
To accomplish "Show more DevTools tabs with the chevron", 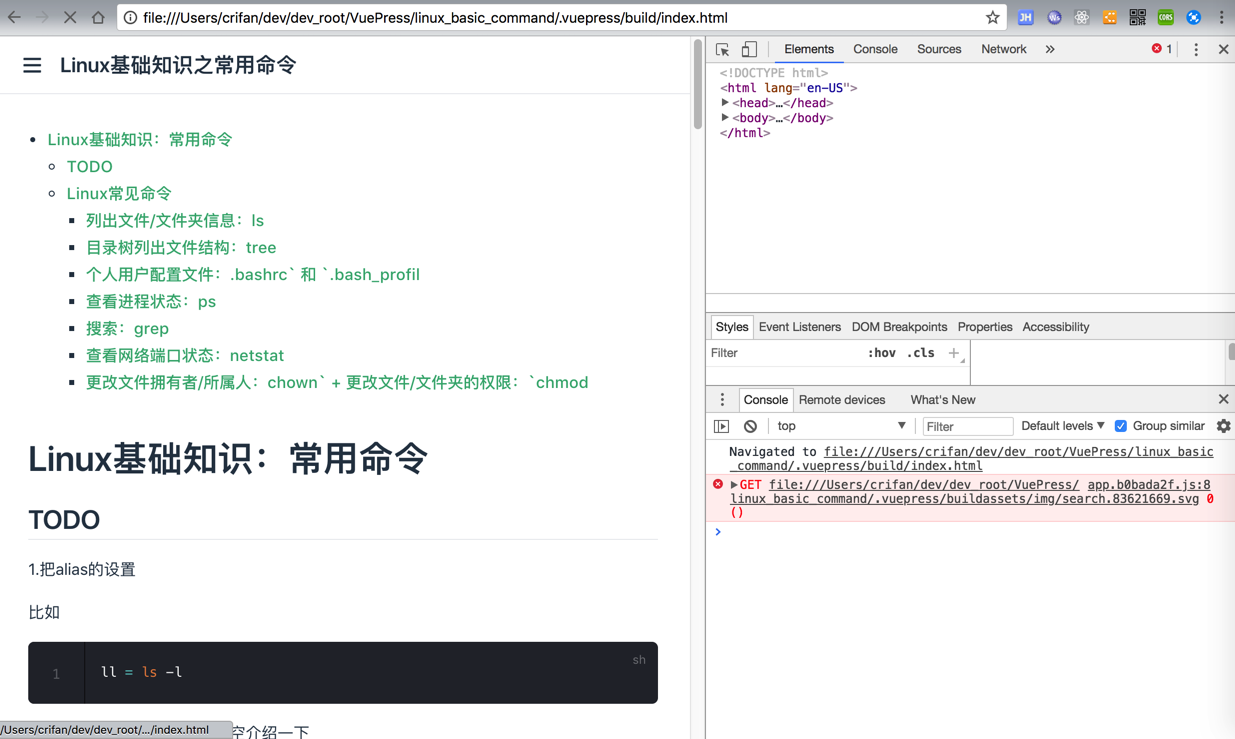I will pyautogui.click(x=1050, y=49).
